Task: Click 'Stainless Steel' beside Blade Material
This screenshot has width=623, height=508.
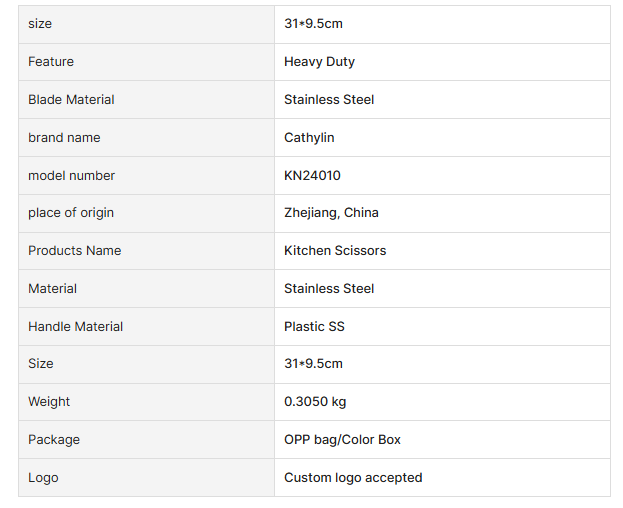Action: pos(329,100)
